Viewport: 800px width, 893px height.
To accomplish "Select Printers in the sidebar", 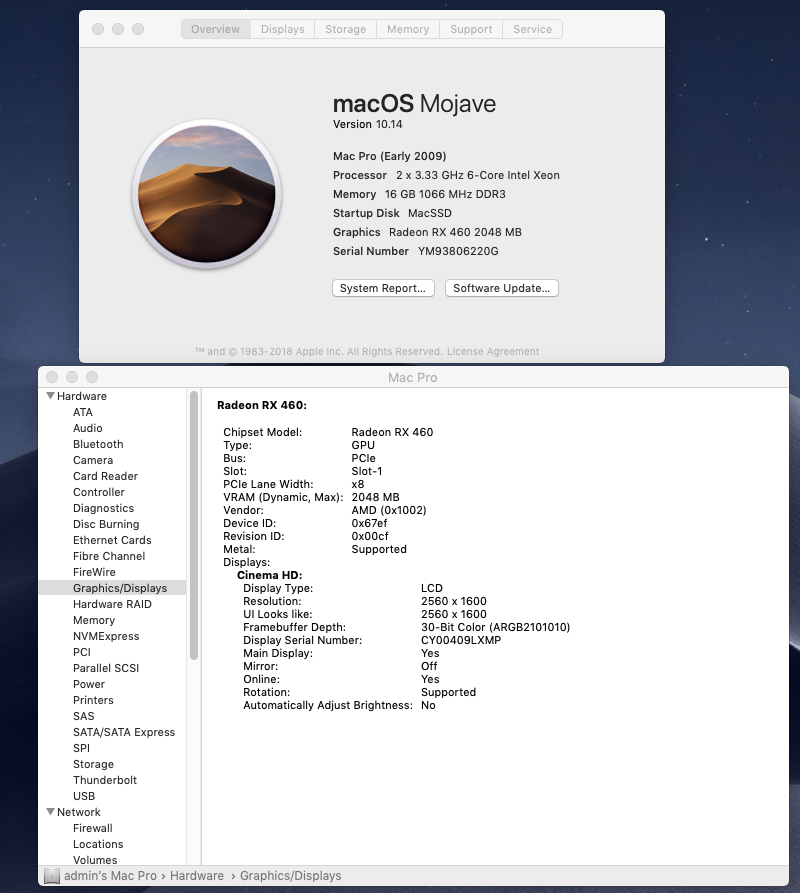I will (93, 700).
